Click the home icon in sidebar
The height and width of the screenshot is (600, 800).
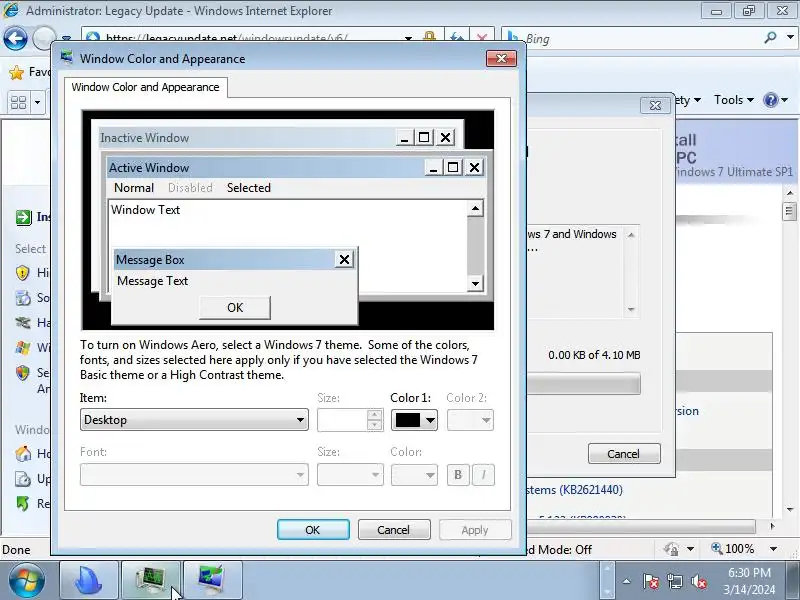23,454
